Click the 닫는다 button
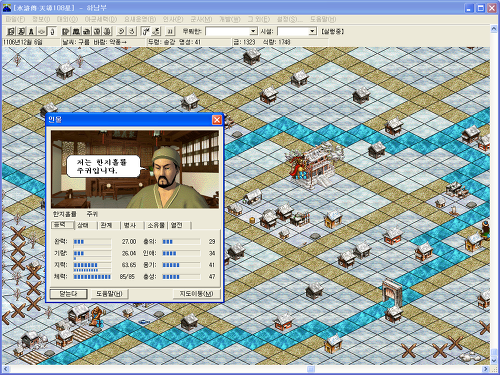This screenshot has height=375, width=500. click(x=68, y=294)
